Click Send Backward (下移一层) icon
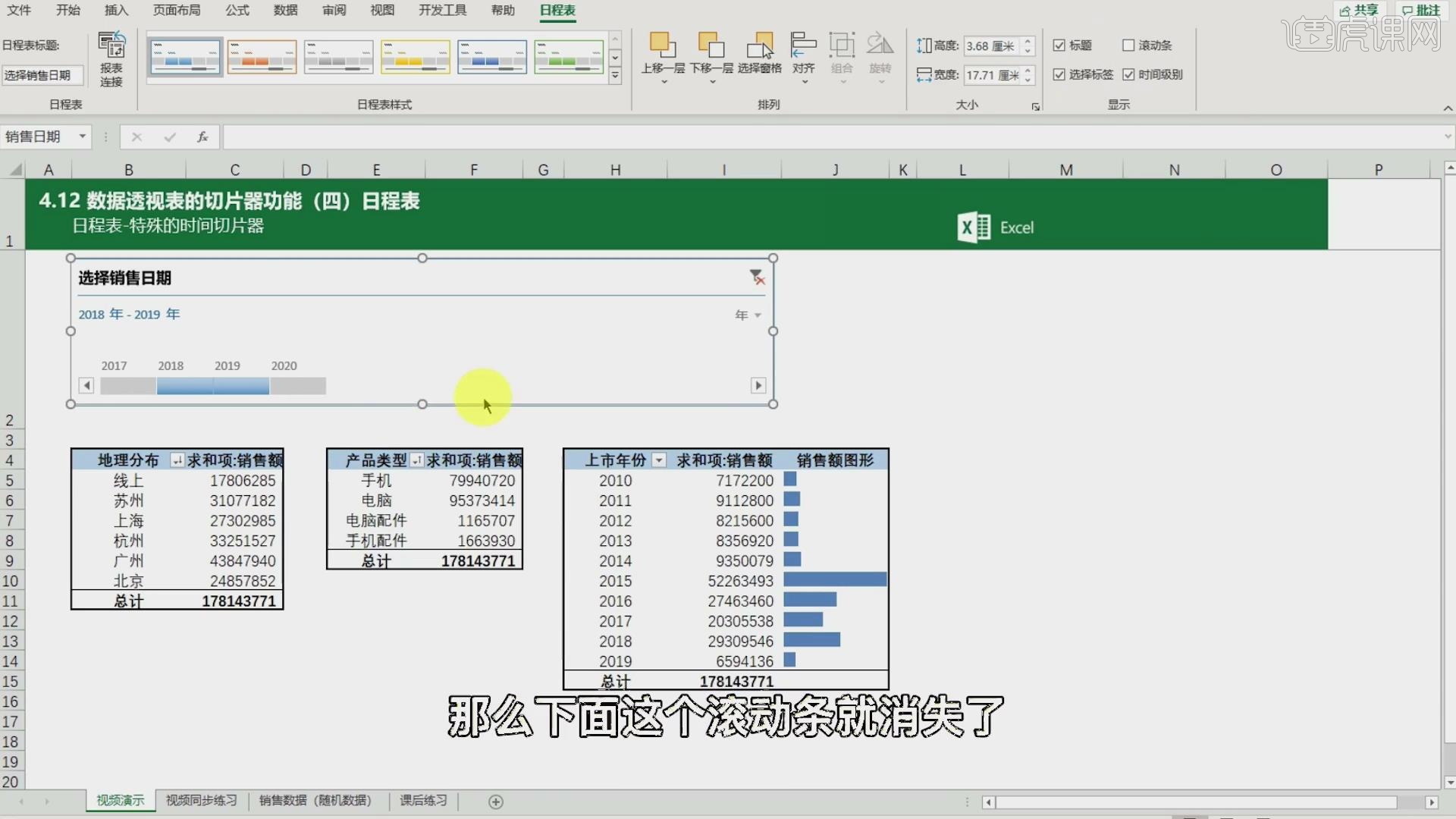The image size is (1456, 819). [711, 45]
